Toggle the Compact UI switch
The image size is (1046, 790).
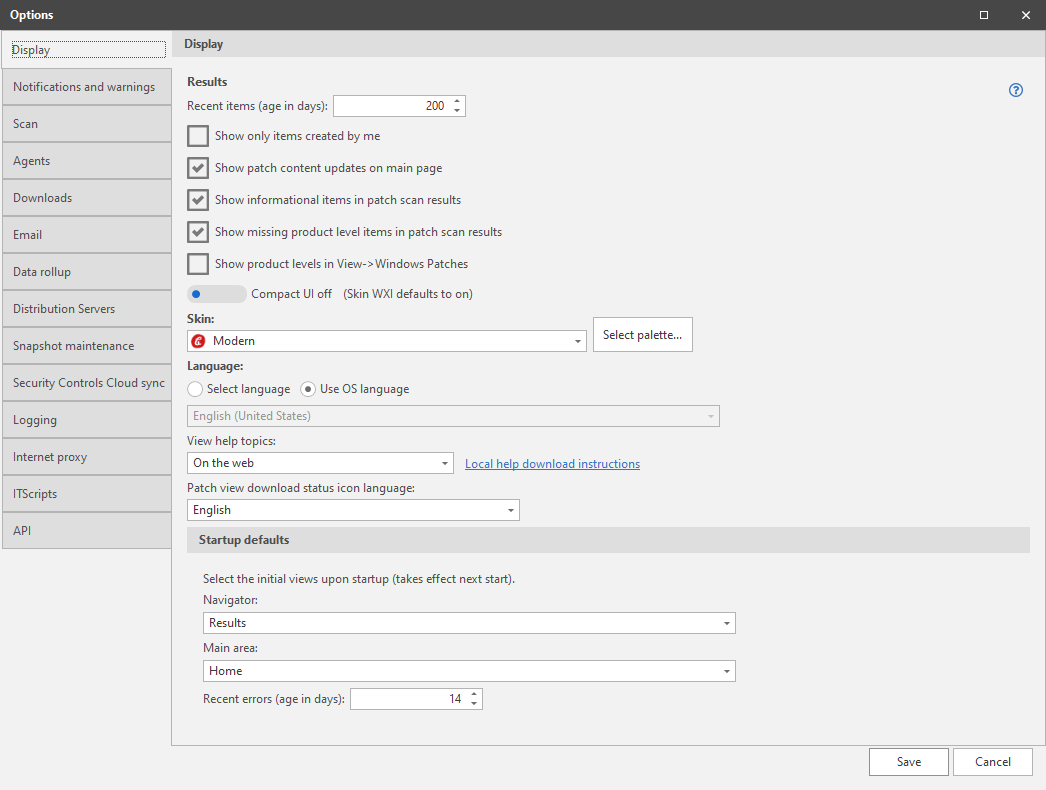point(217,294)
